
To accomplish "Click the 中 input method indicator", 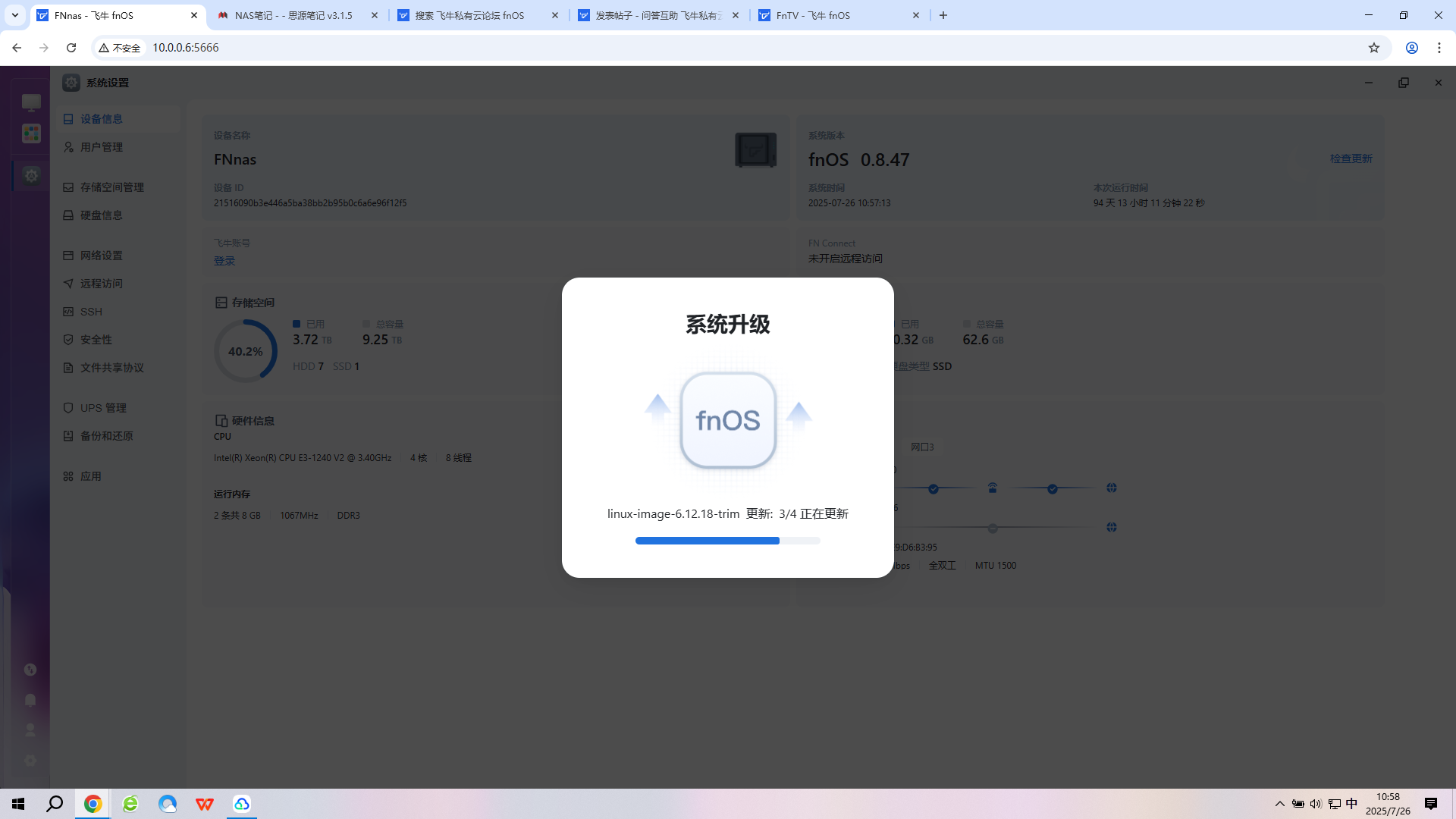I will pos(1351,804).
